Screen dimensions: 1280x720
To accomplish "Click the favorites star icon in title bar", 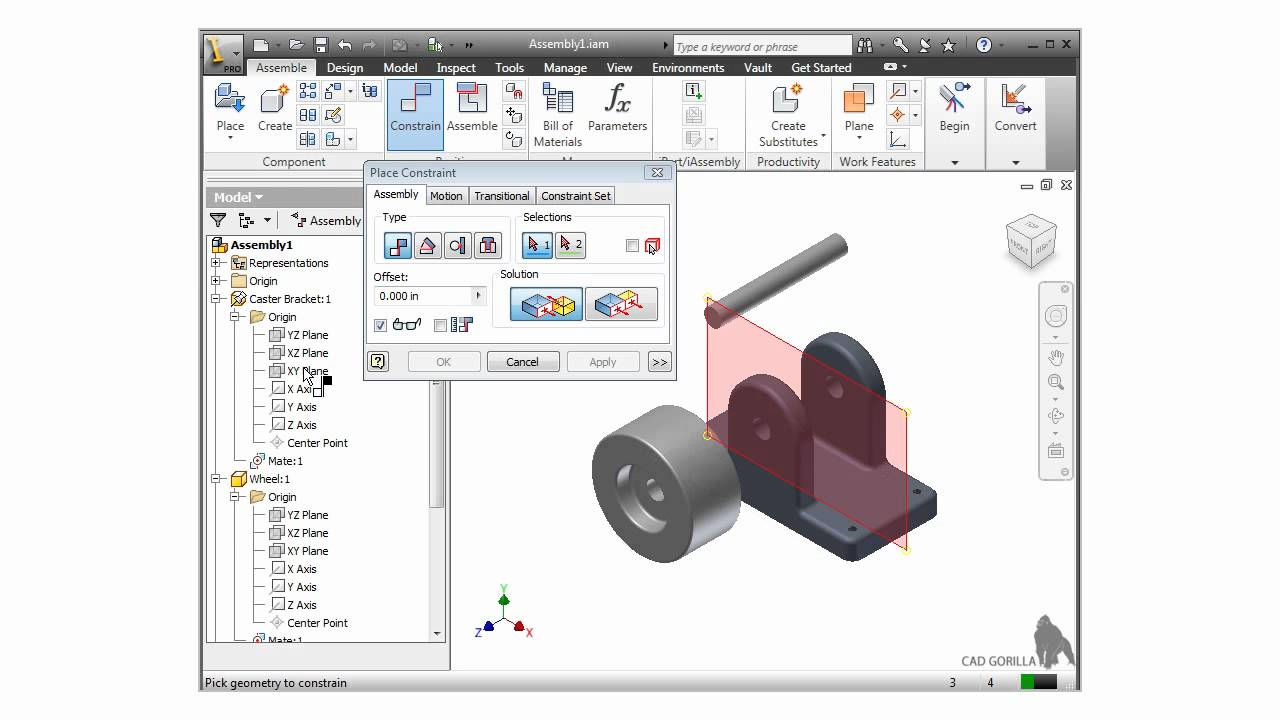I will point(949,45).
